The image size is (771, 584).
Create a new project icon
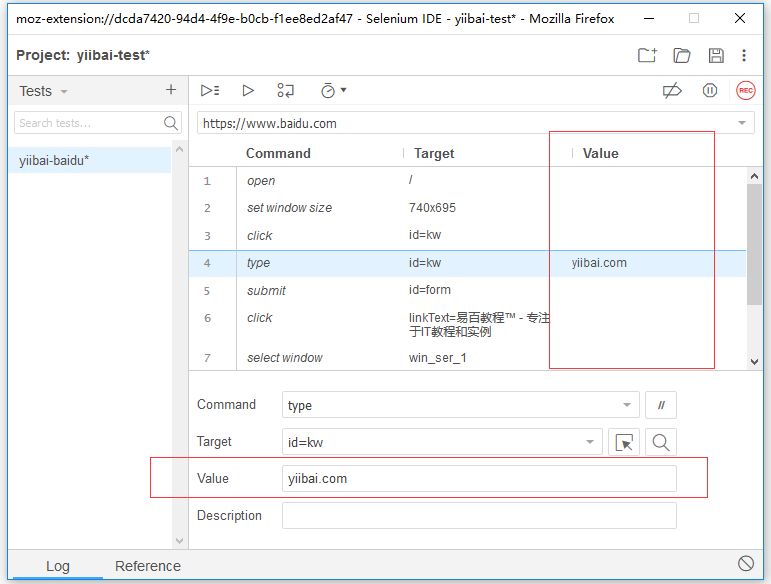point(647,55)
